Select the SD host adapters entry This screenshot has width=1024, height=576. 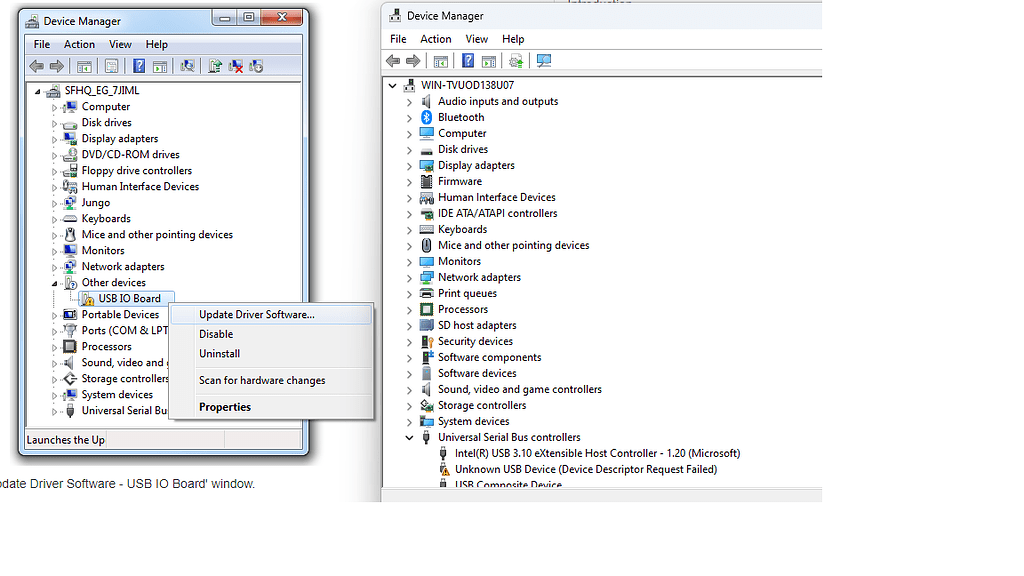pyautogui.click(x=477, y=325)
